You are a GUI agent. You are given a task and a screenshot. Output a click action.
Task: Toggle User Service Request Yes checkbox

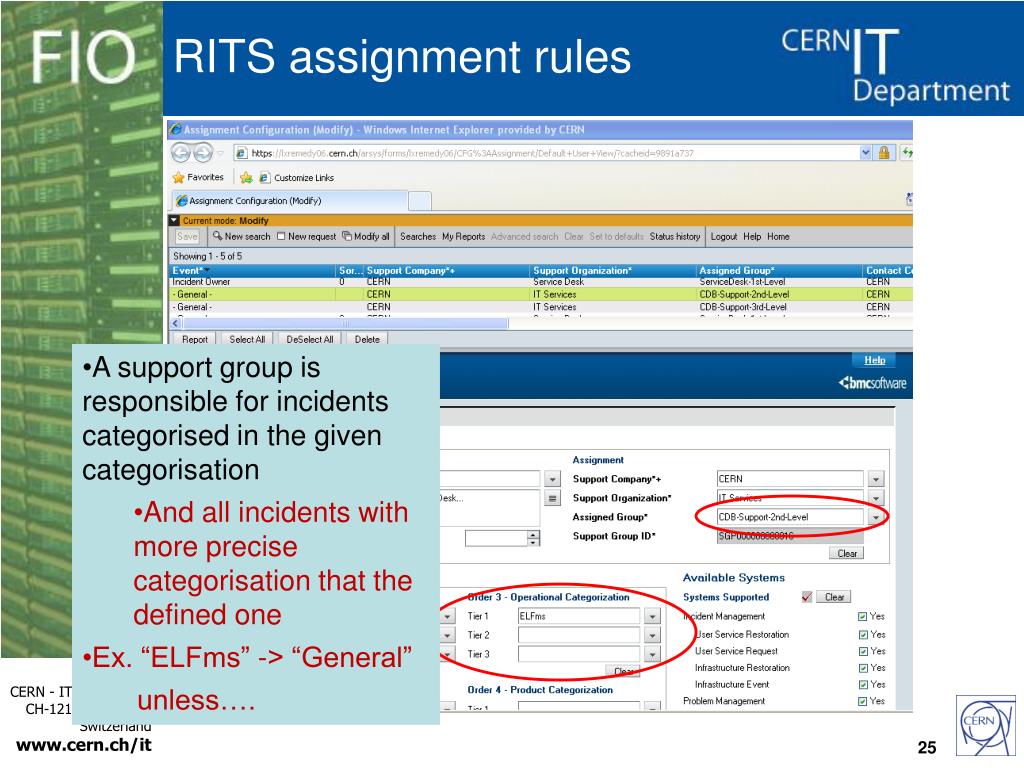point(863,651)
